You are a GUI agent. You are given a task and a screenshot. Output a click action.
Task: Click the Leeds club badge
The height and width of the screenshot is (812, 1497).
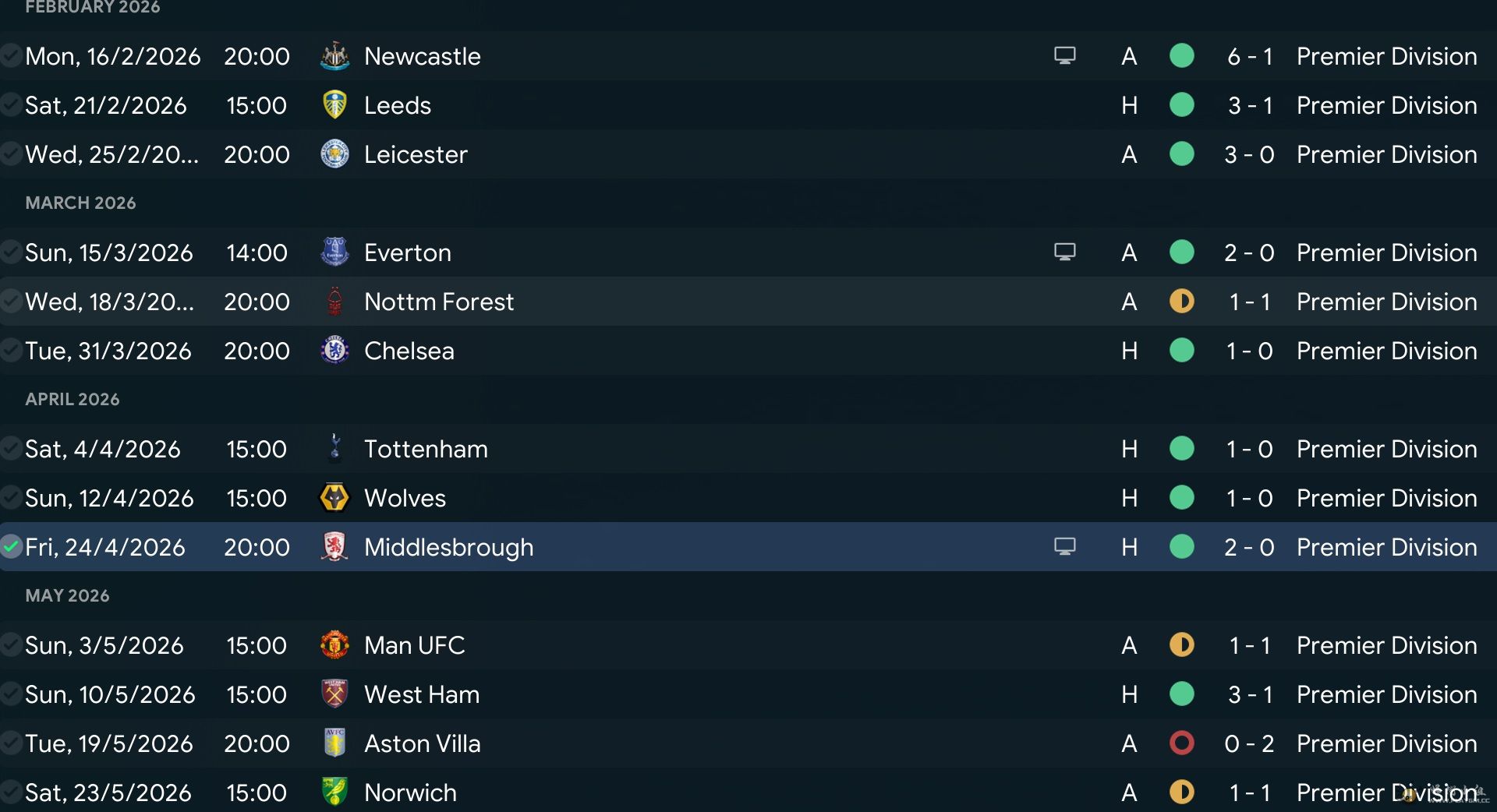pyautogui.click(x=334, y=105)
